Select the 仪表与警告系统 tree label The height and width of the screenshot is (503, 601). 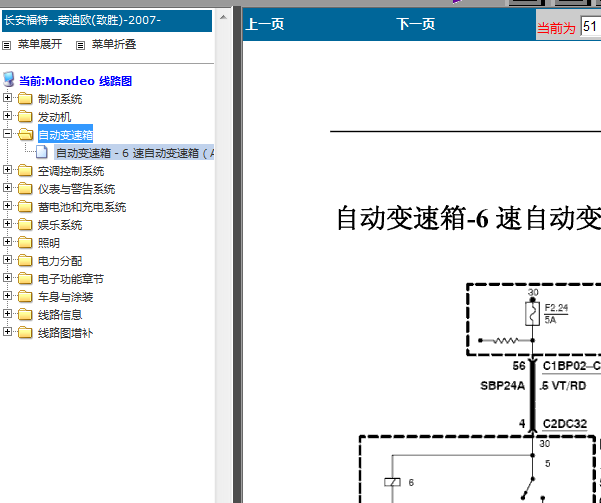click(76, 189)
